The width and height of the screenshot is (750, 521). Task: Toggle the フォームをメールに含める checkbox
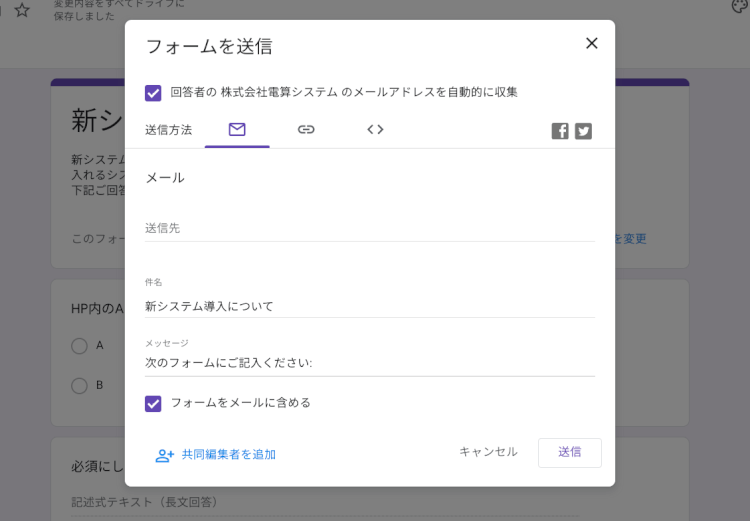coord(153,403)
